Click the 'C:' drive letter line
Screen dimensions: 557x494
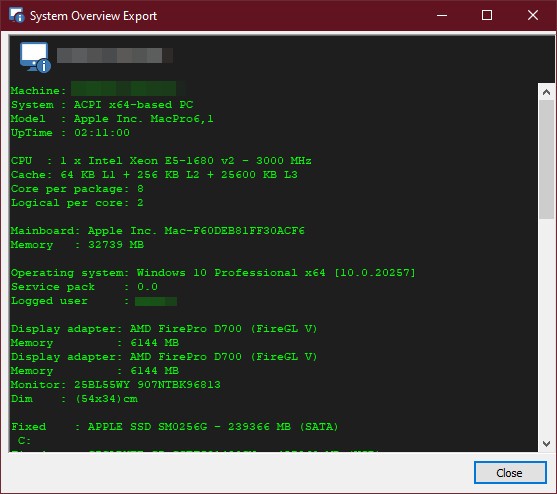pos(24,441)
